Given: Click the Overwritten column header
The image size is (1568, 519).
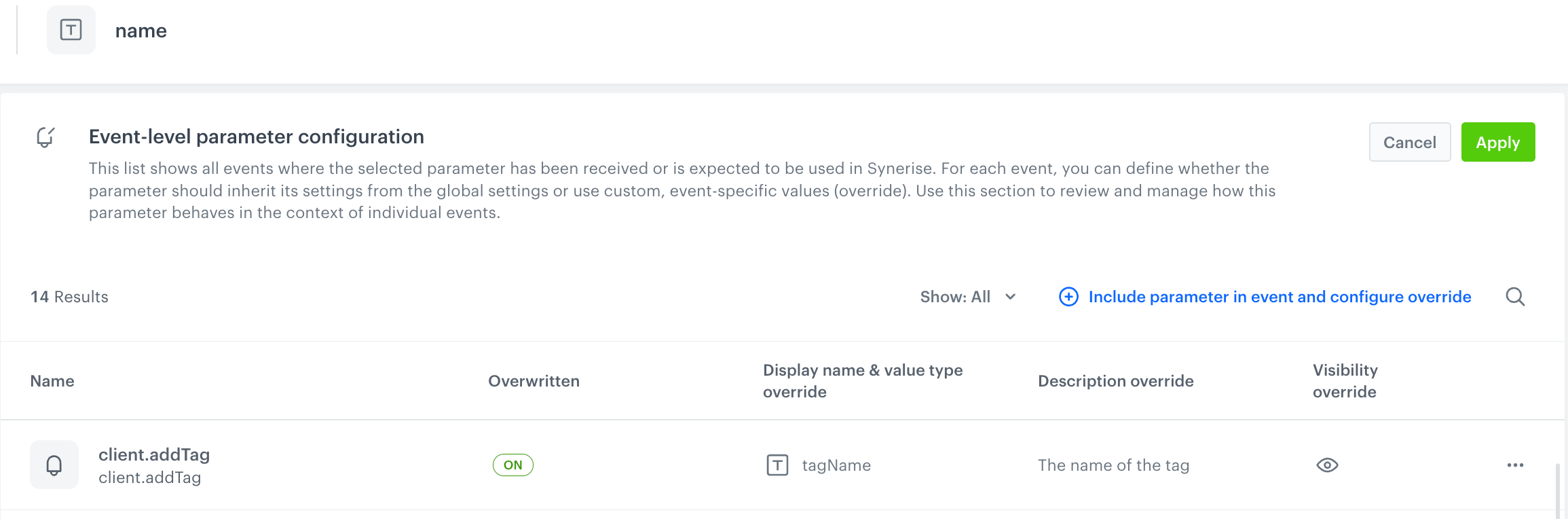Looking at the screenshot, I should click(534, 381).
